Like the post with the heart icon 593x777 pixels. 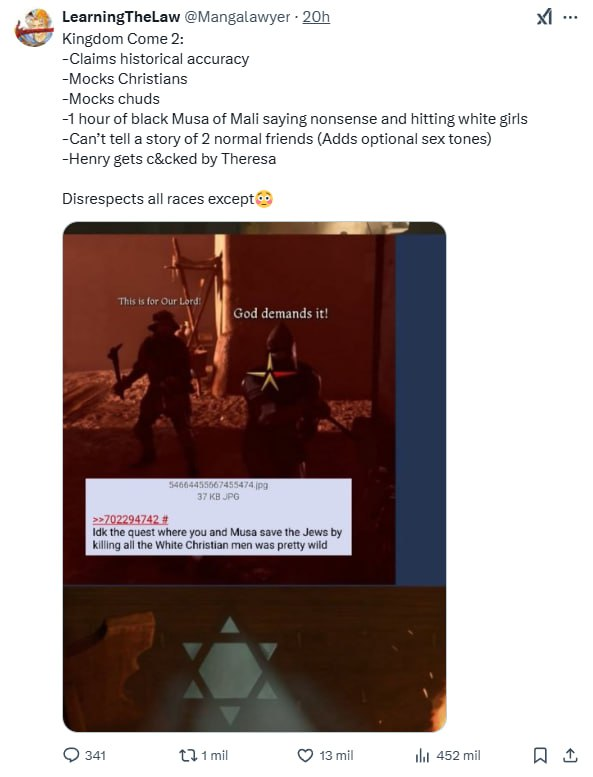(x=305, y=755)
